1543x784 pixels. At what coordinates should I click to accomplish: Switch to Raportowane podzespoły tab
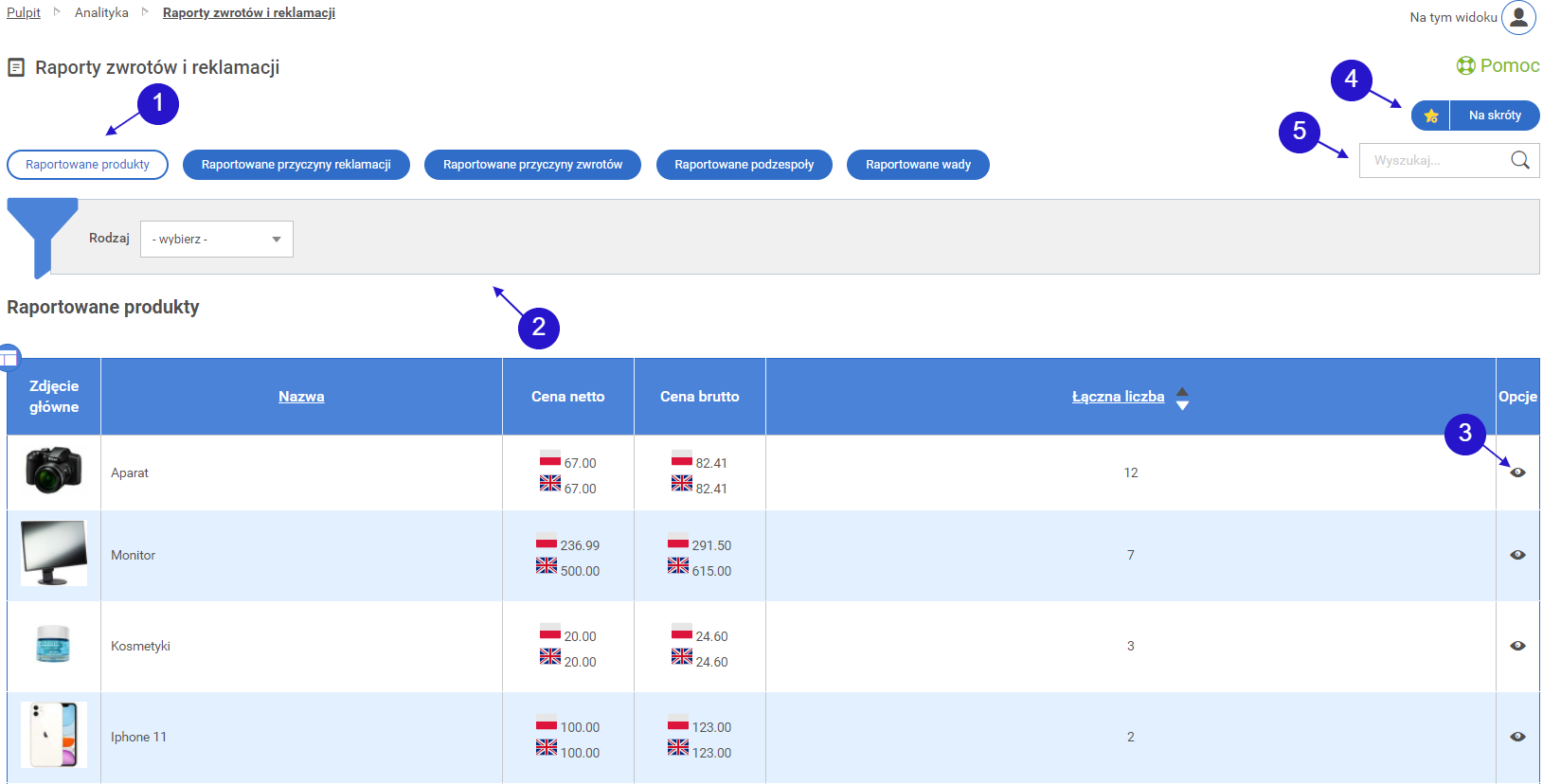coord(744,165)
